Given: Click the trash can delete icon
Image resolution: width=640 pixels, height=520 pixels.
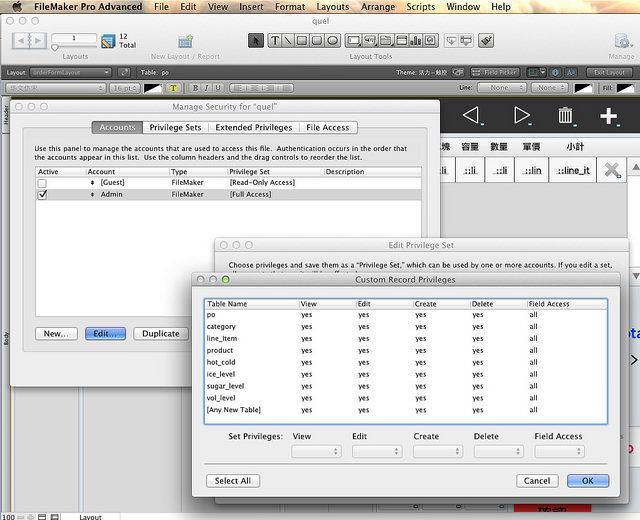Looking at the screenshot, I should click(566, 116).
